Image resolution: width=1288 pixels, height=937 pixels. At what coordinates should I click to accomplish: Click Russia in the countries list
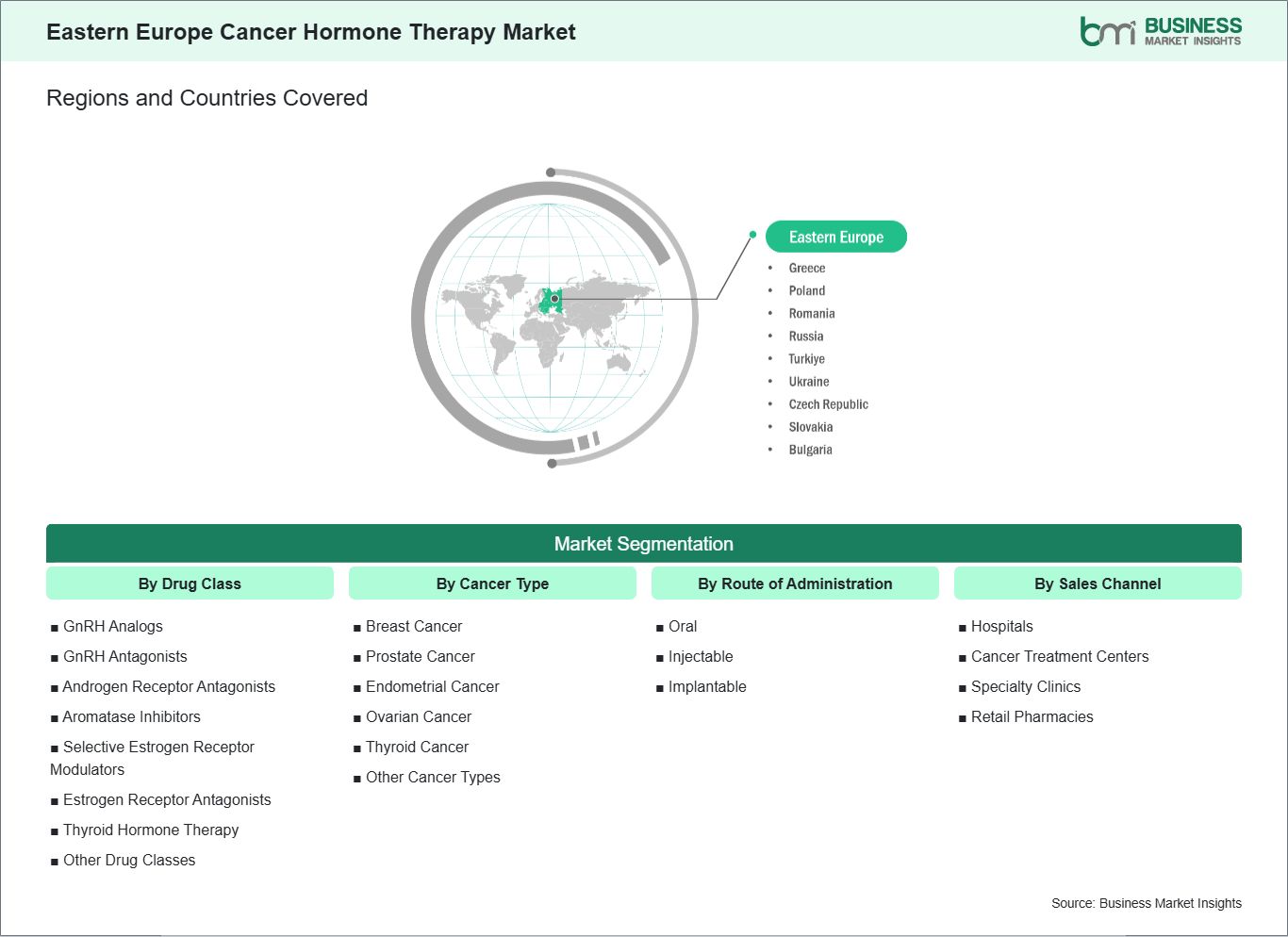pyautogui.click(x=806, y=337)
